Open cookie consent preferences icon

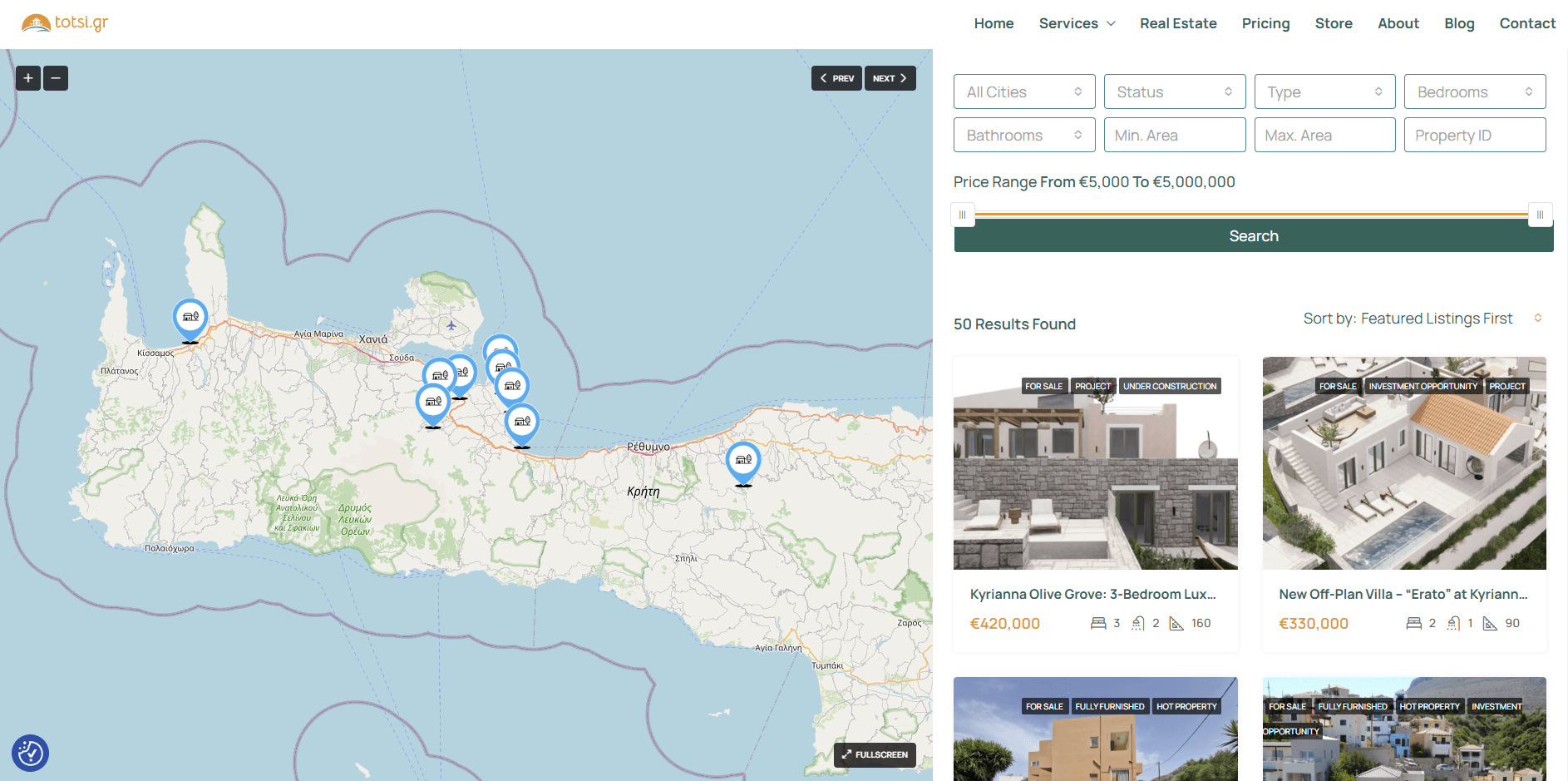pos(31,754)
